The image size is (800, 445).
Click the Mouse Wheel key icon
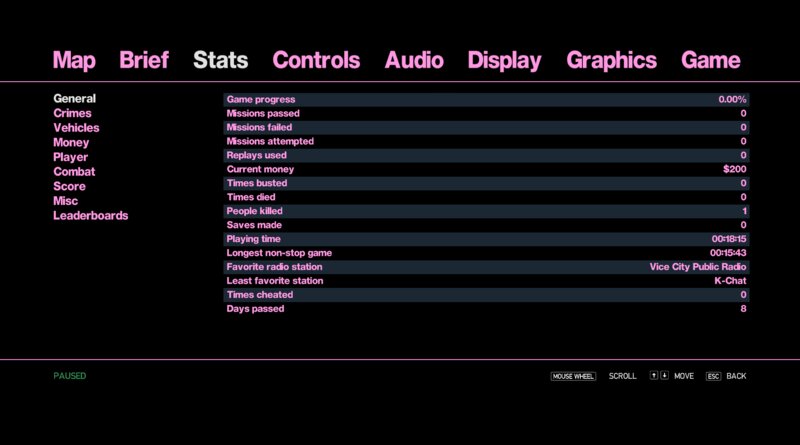point(573,376)
